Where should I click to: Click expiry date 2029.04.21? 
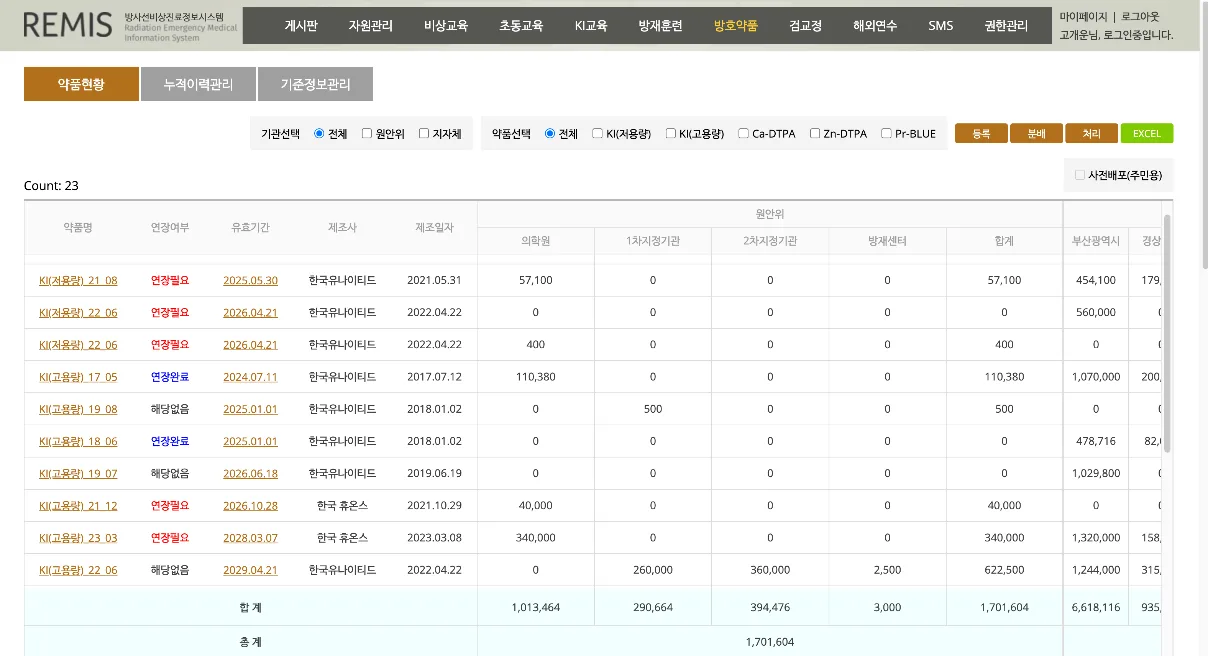click(250, 570)
